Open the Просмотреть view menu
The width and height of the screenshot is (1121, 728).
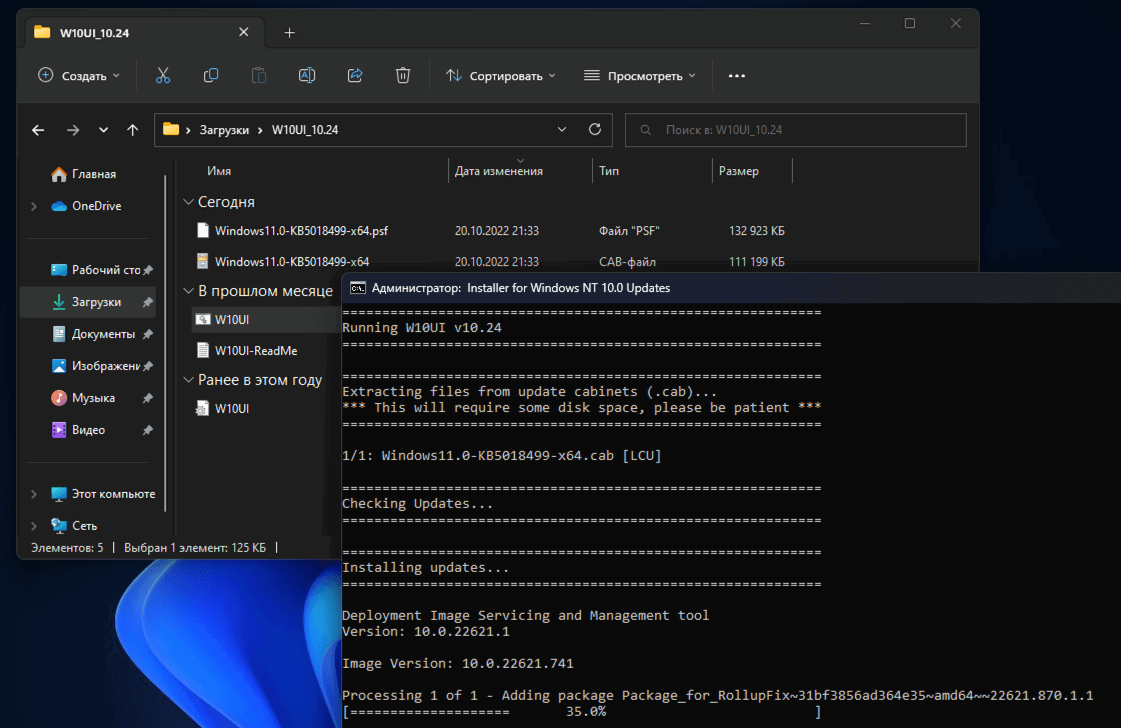click(x=639, y=76)
